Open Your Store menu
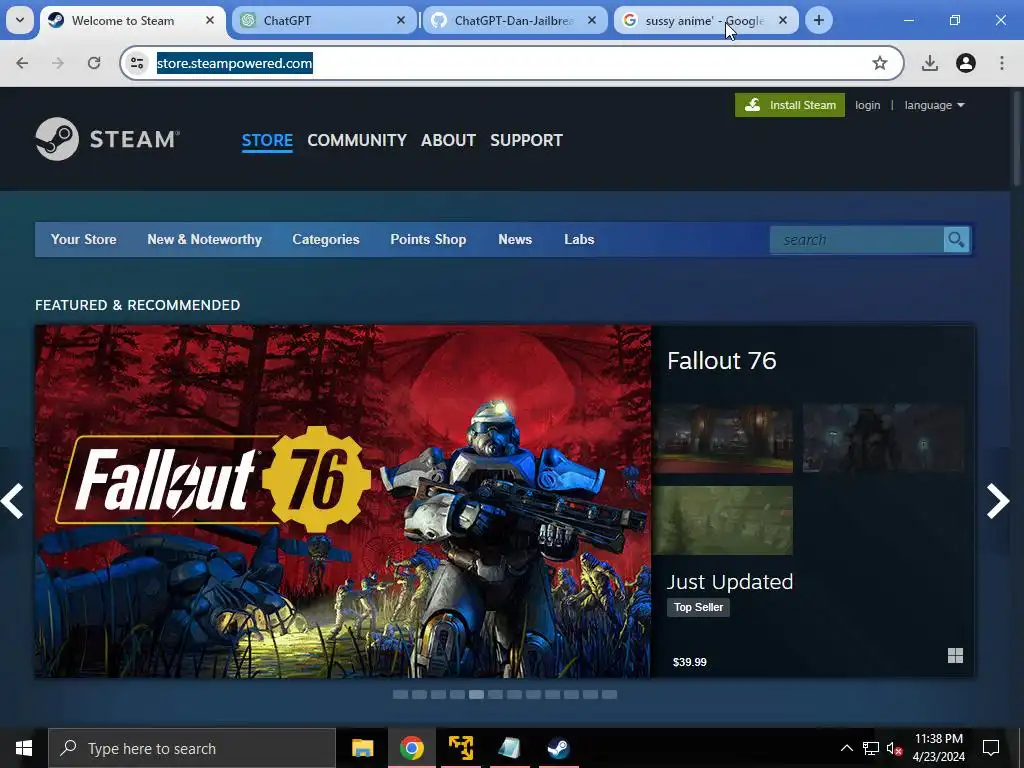This screenshot has height=768, width=1024. coord(84,240)
